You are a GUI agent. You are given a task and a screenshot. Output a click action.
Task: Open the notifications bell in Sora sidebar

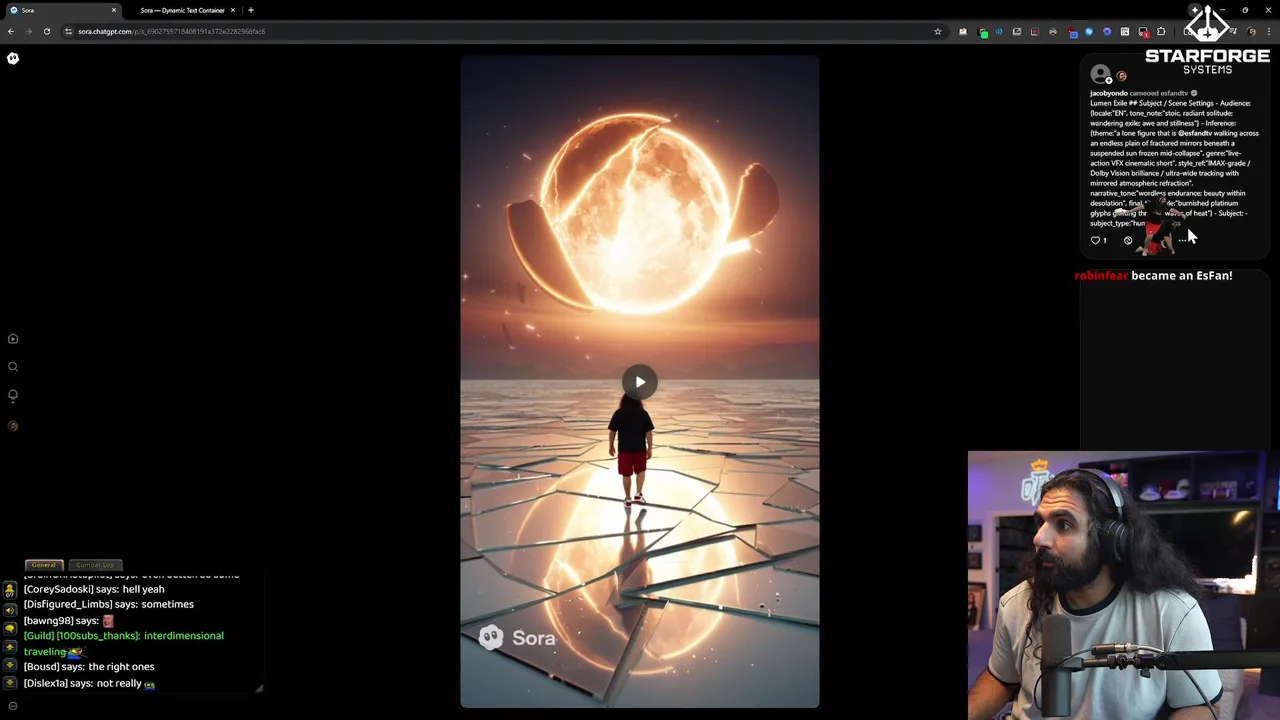(x=13, y=395)
